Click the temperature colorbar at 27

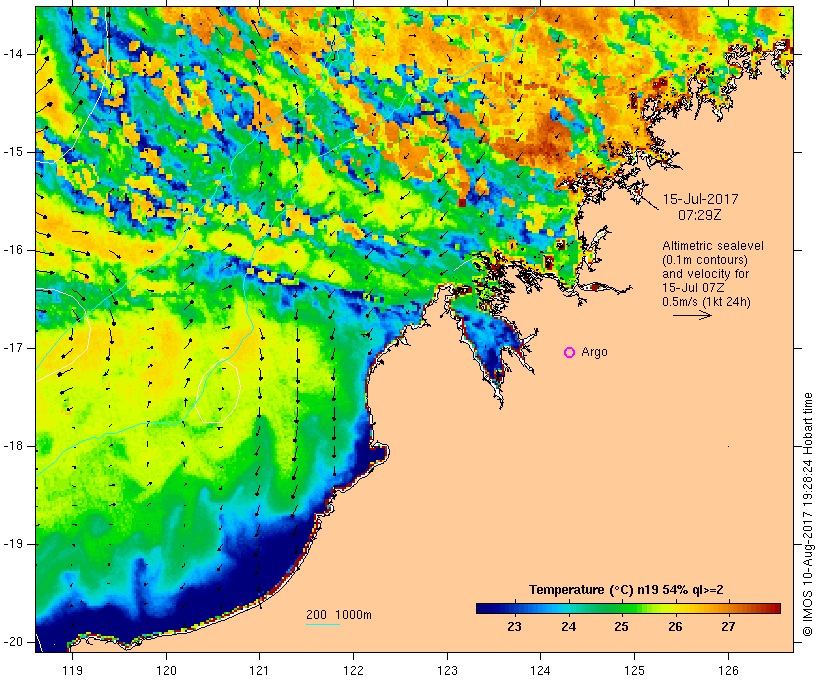728,608
